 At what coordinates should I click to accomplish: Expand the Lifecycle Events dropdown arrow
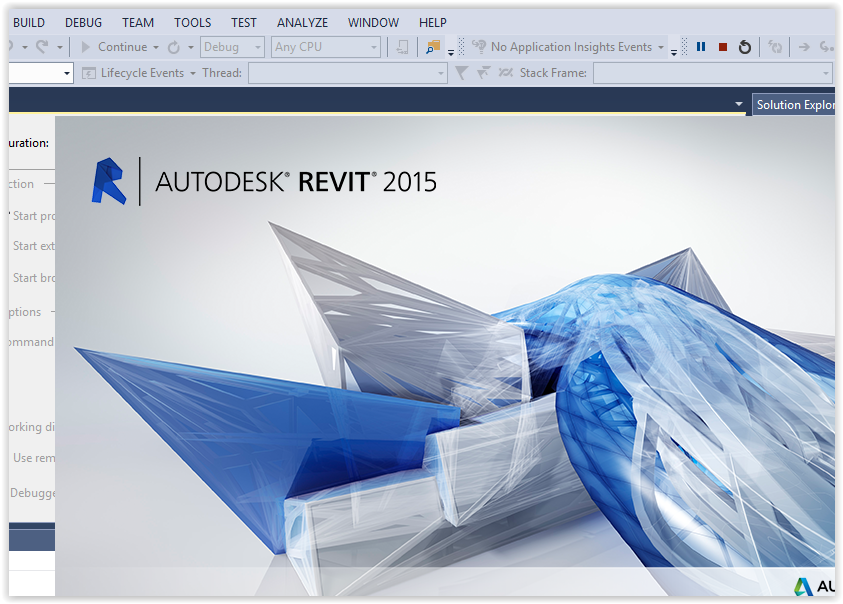pos(192,73)
